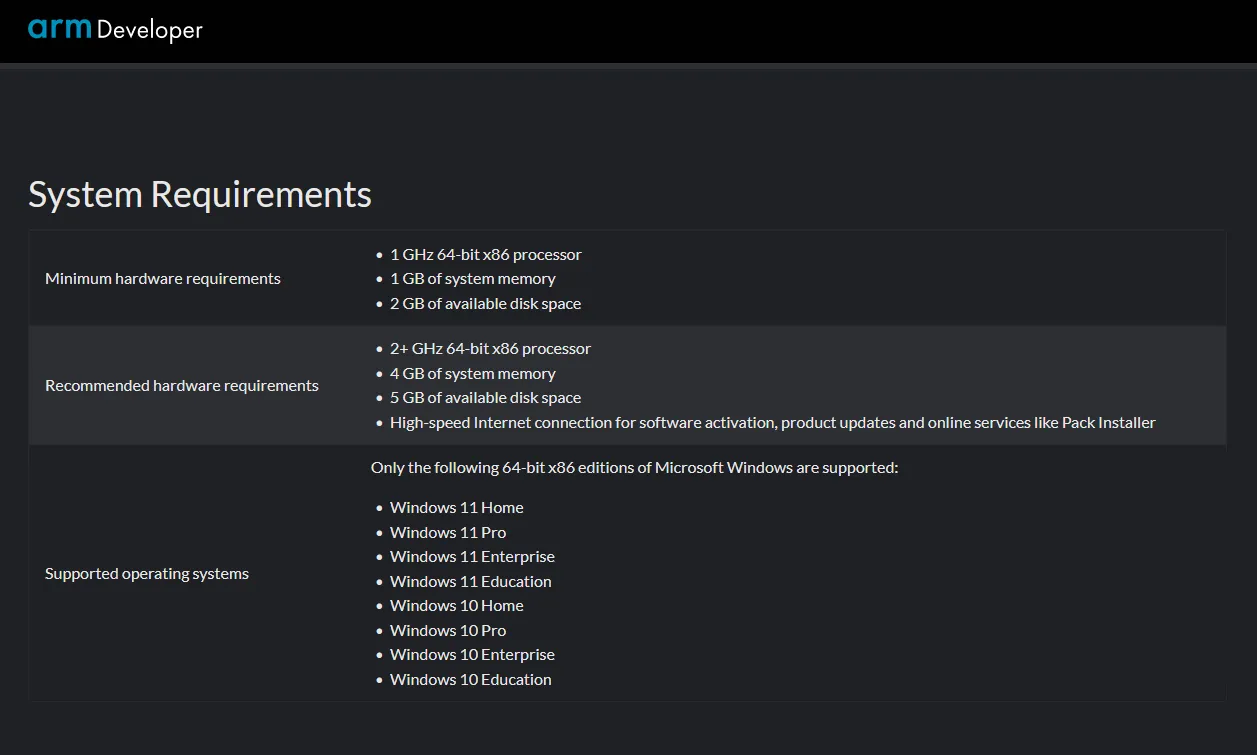This screenshot has height=755, width=1257.
Task: Select the Windows 10 Education list entry
Action: [470, 680]
